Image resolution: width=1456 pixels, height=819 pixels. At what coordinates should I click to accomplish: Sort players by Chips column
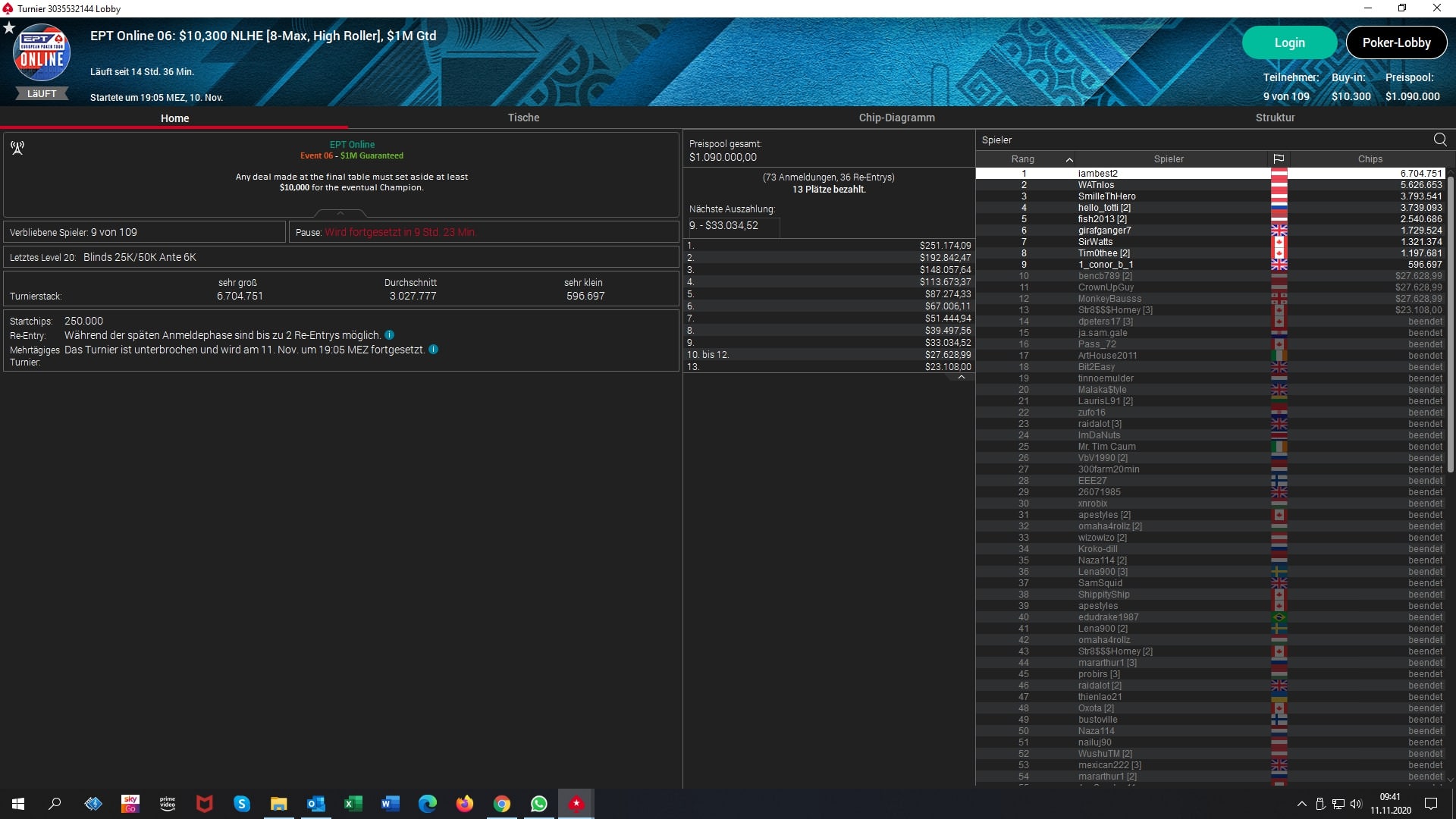(1370, 158)
